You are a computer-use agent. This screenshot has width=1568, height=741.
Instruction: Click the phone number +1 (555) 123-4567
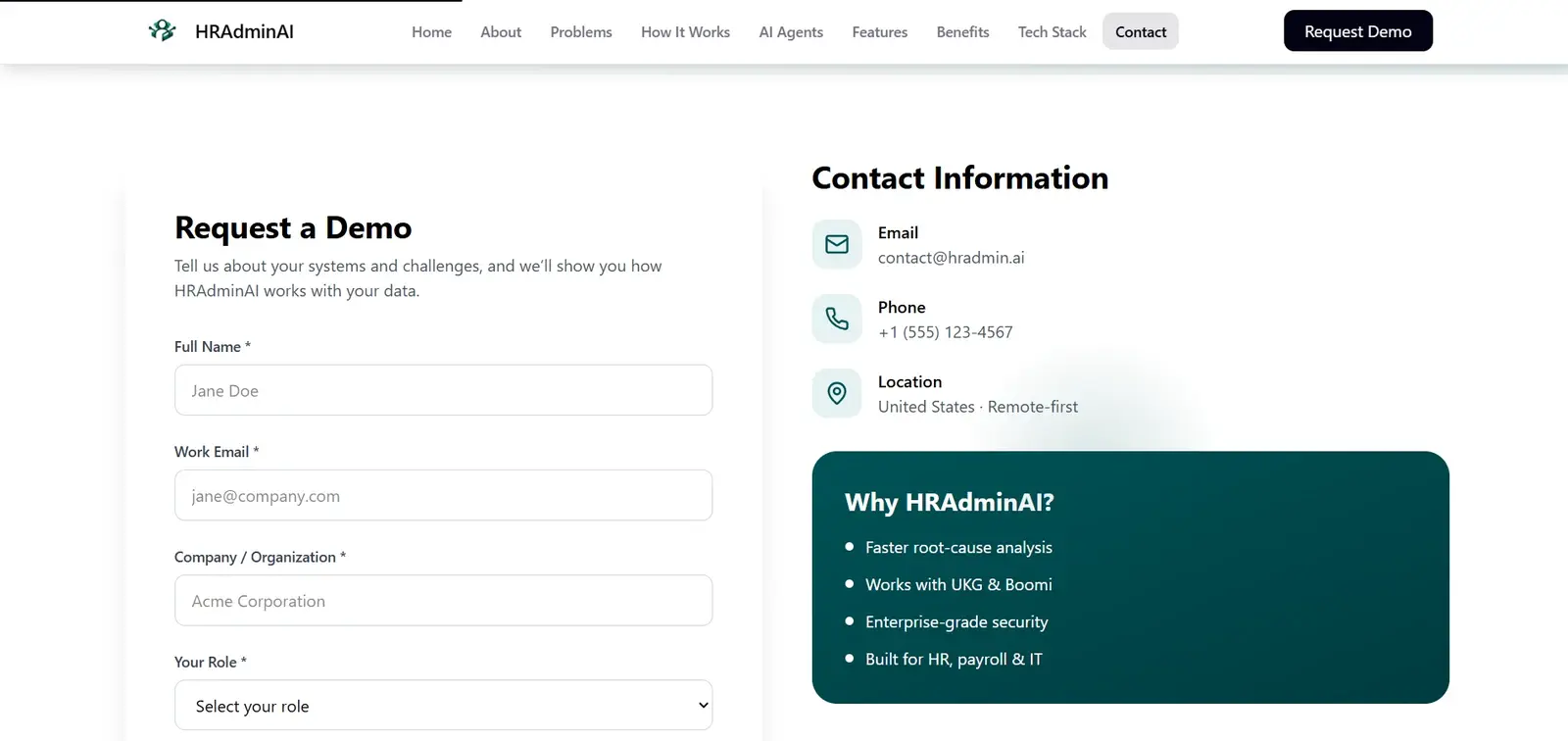(x=946, y=332)
